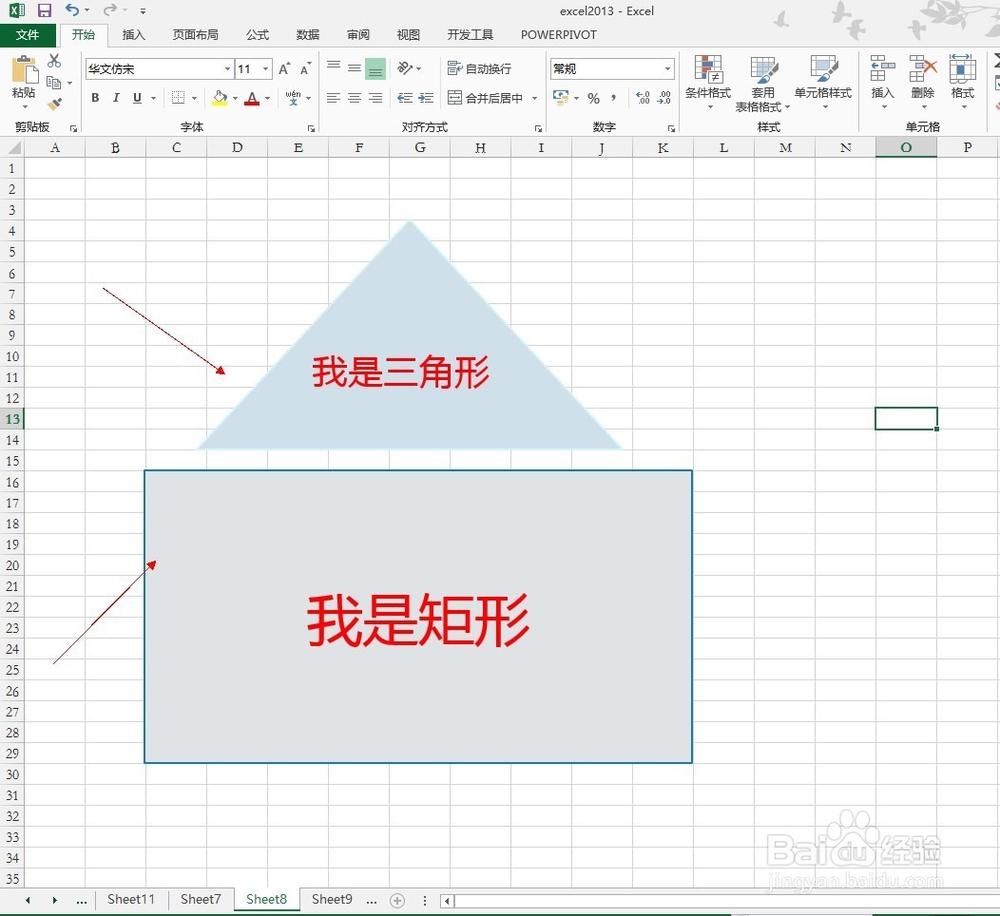This screenshot has width=1000, height=916.
Task: Toggle Wrap Text (自动换行)
Action: pos(480,68)
